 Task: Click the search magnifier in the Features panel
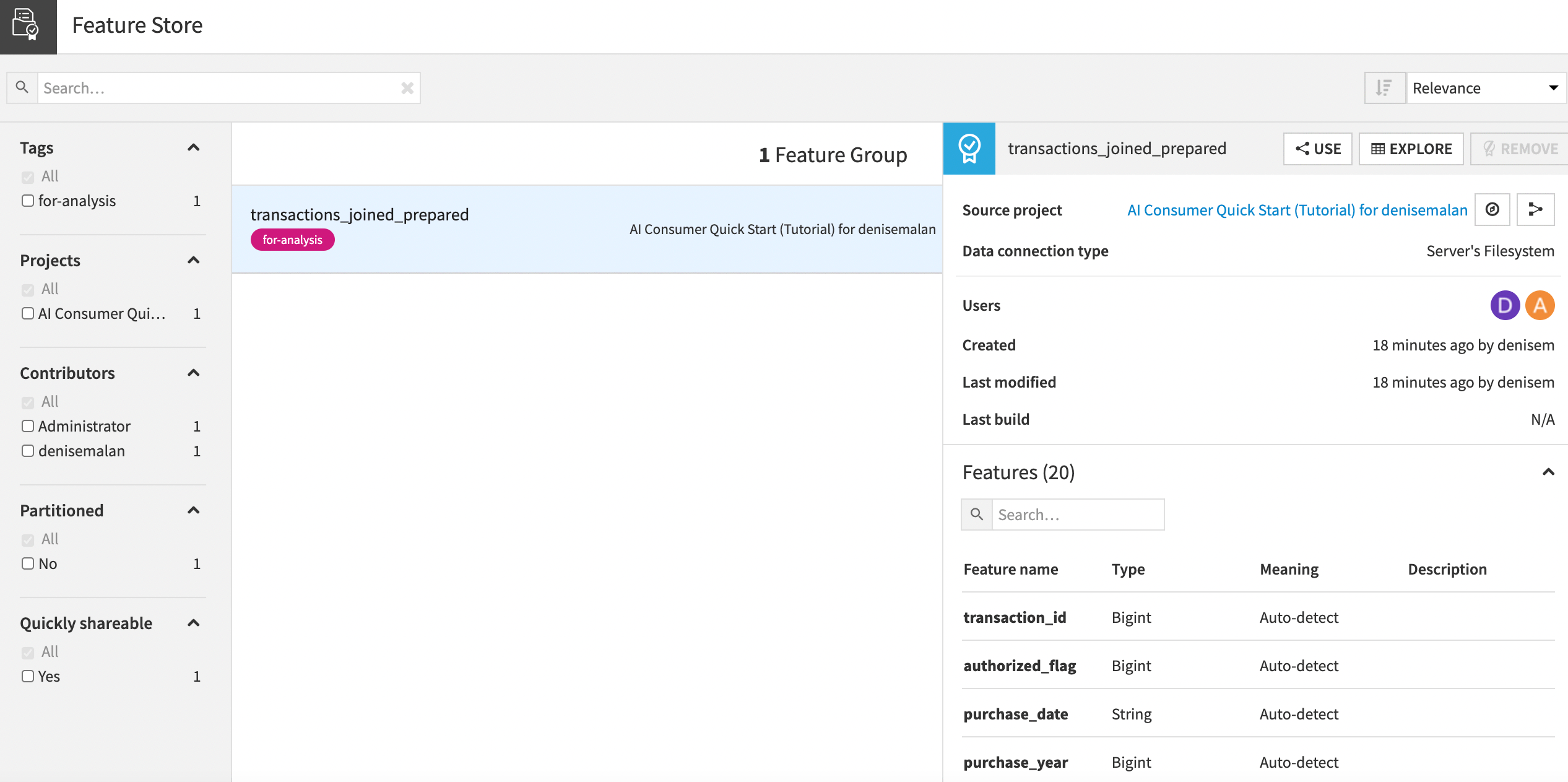(x=976, y=514)
